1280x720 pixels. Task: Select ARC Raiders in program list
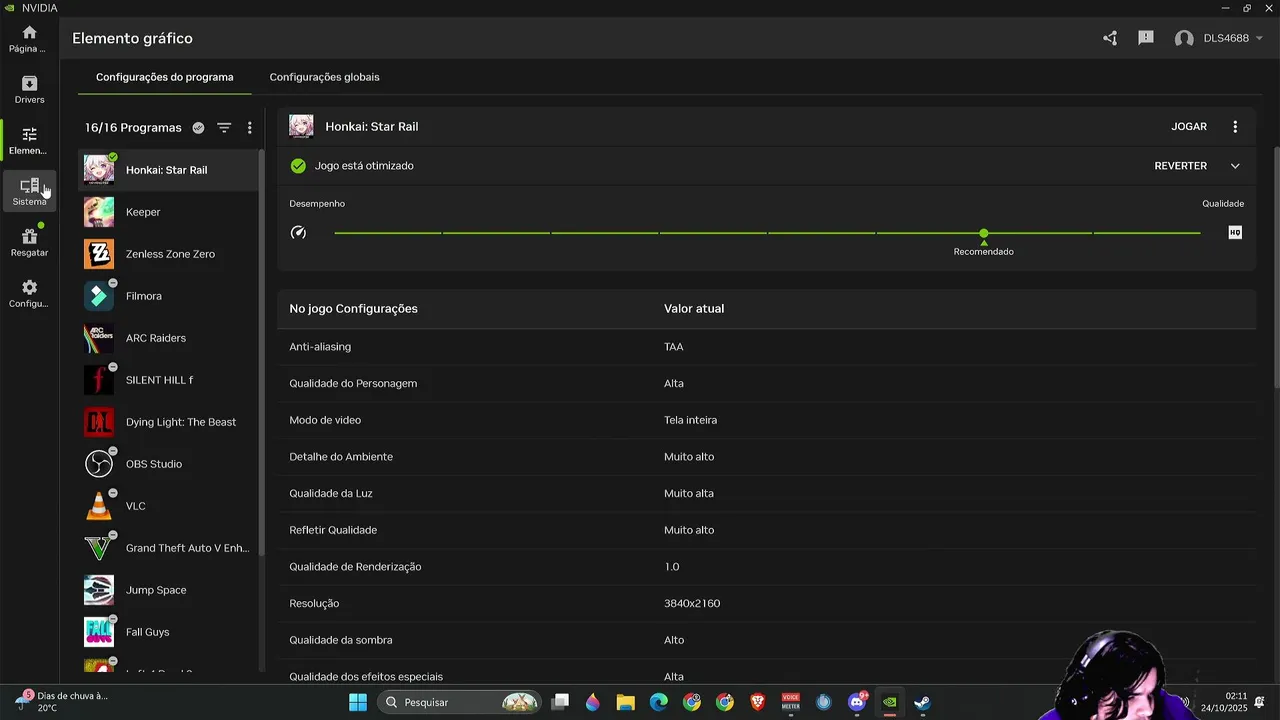pos(169,338)
